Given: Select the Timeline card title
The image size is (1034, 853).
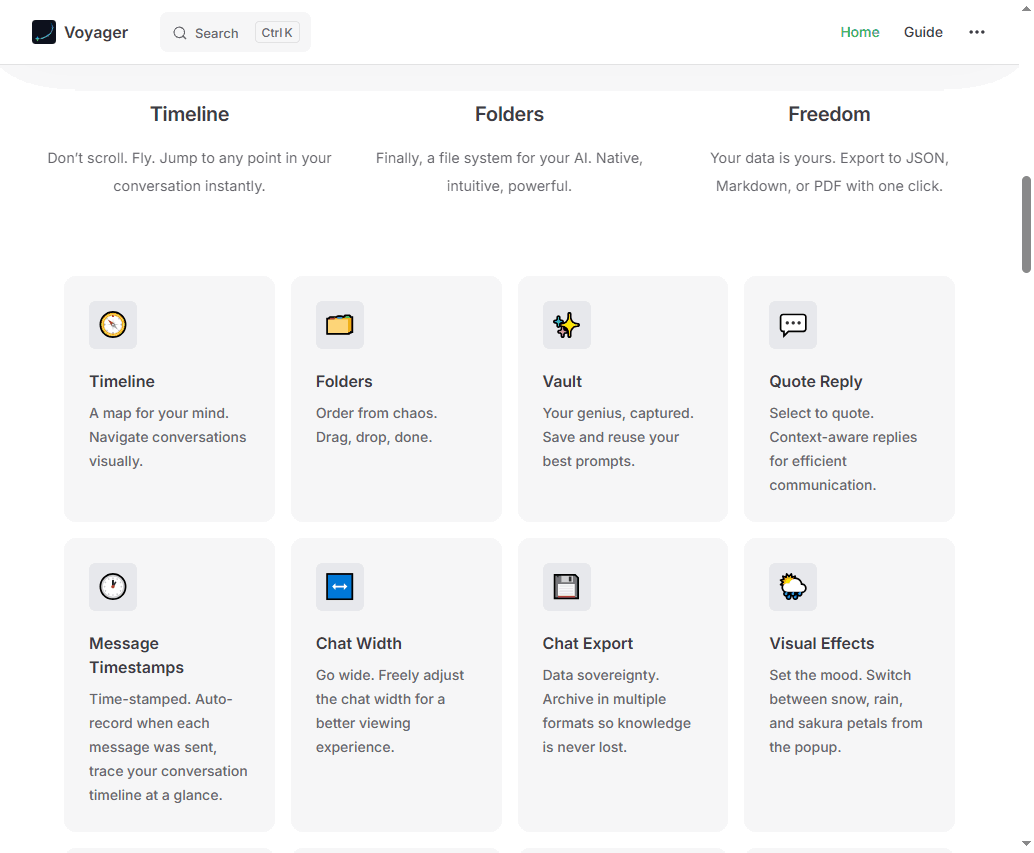Looking at the screenshot, I should pos(122,382).
